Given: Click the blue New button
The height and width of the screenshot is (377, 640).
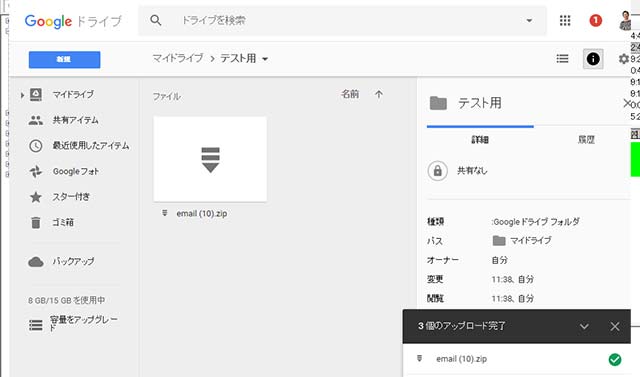Looking at the screenshot, I should (64, 60).
